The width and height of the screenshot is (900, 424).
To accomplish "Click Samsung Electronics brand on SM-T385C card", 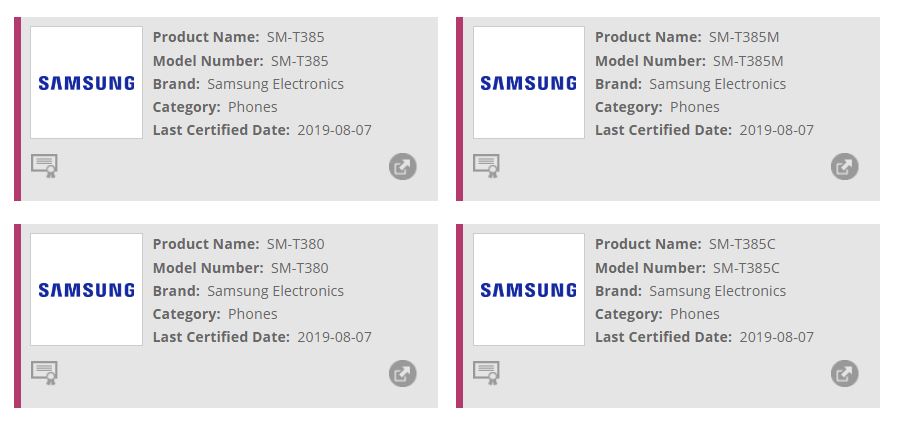I will click(x=717, y=291).
